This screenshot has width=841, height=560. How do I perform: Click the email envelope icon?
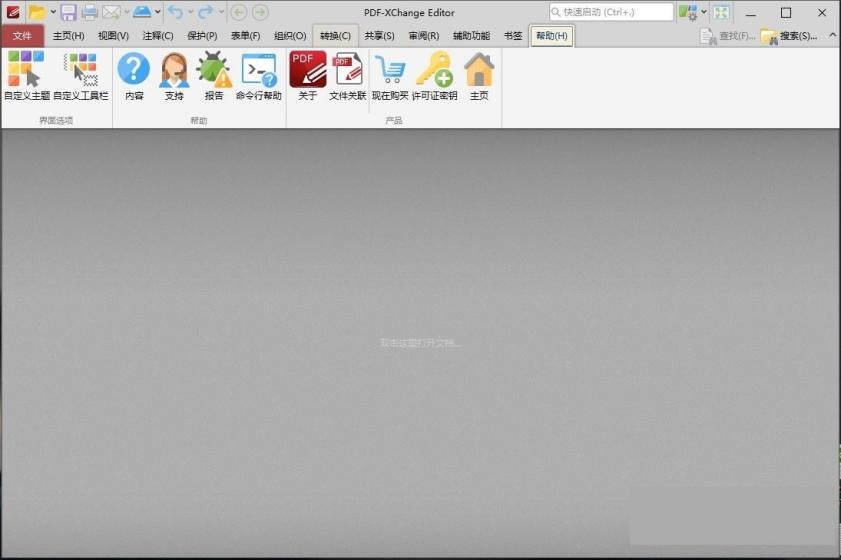[x=111, y=12]
